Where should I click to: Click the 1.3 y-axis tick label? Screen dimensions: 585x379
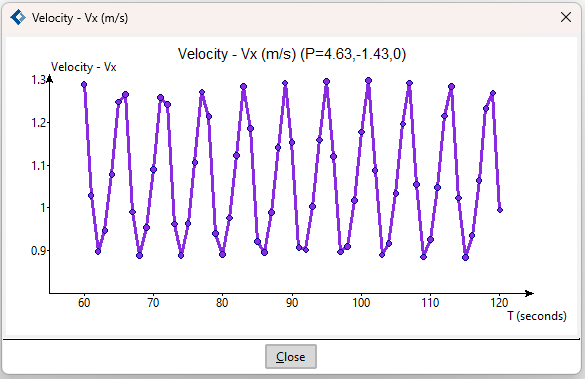(x=38, y=80)
